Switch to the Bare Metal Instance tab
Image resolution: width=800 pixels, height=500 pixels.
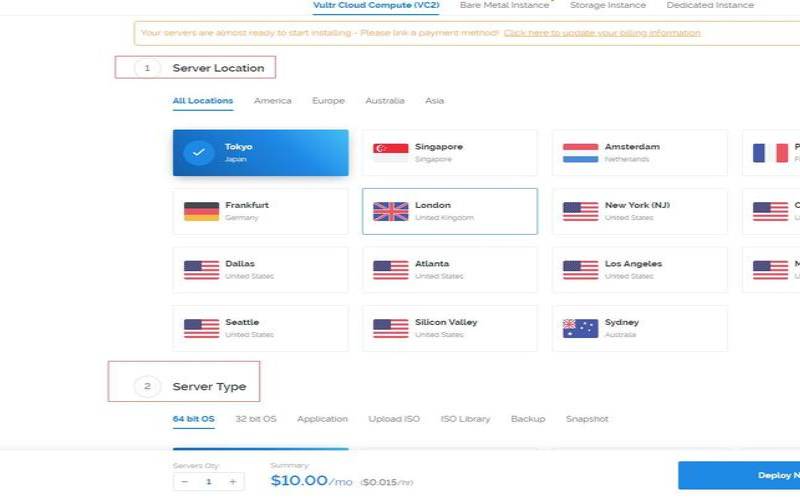[505, 5]
